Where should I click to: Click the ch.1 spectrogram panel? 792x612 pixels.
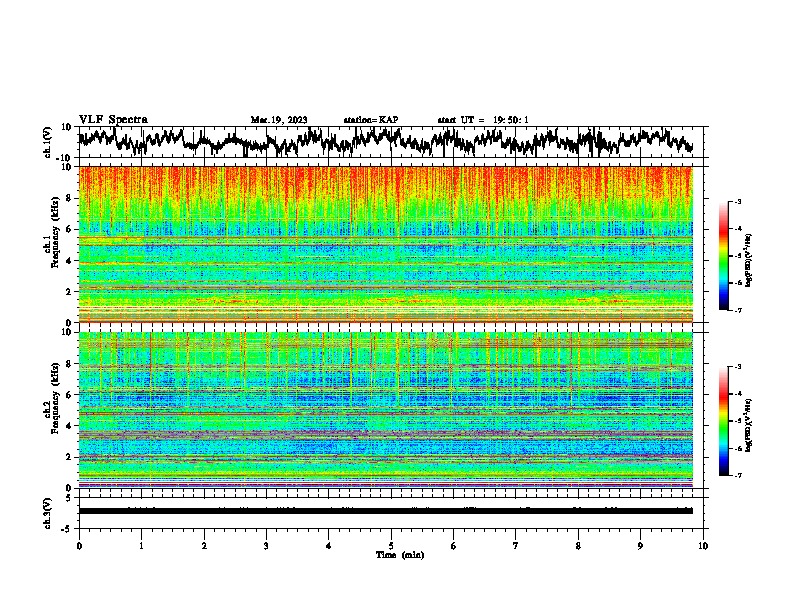[386, 244]
